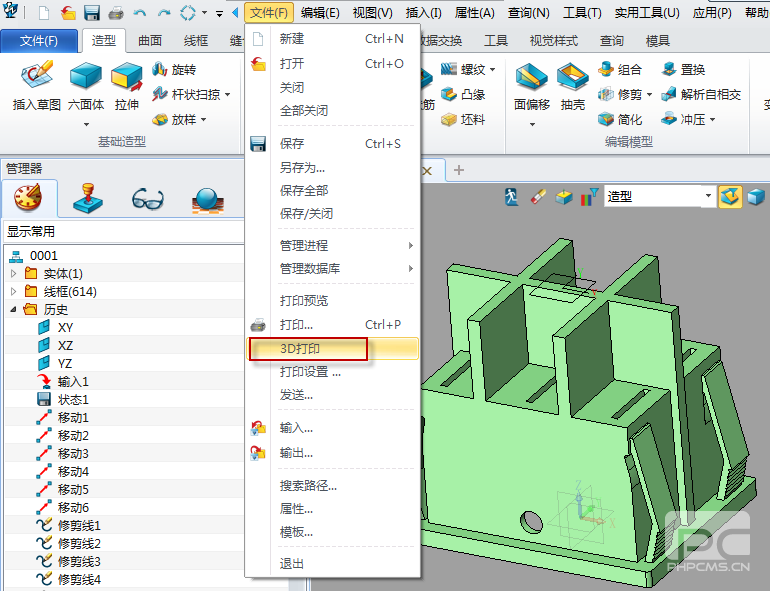Choose 3D打印 from the File menu
This screenshot has height=591, width=770.
pyautogui.click(x=307, y=350)
